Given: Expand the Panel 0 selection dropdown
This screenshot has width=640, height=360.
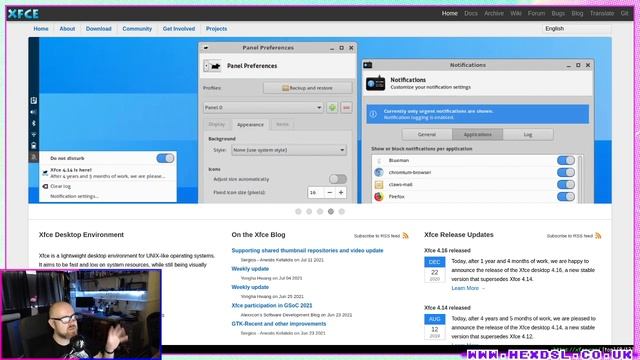Looking at the screenshot, I should click(263, 107).
